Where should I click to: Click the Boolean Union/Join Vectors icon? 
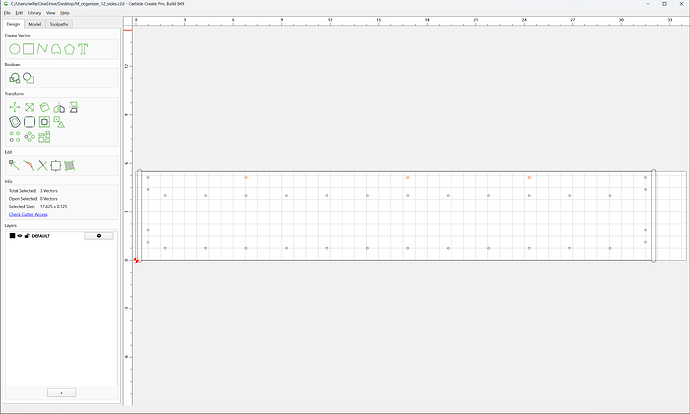tap(15, 78)
